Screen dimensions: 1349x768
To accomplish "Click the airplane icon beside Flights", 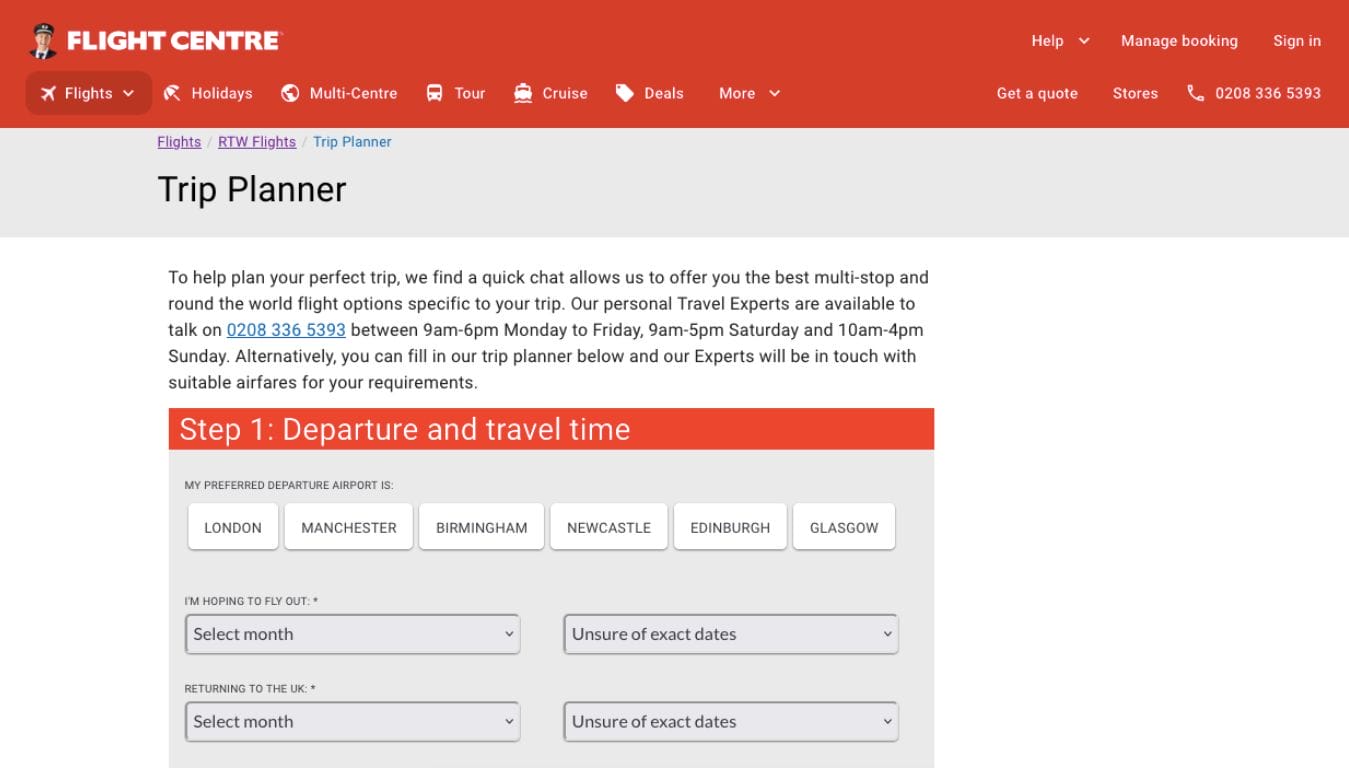I will (x=48, y=93).
